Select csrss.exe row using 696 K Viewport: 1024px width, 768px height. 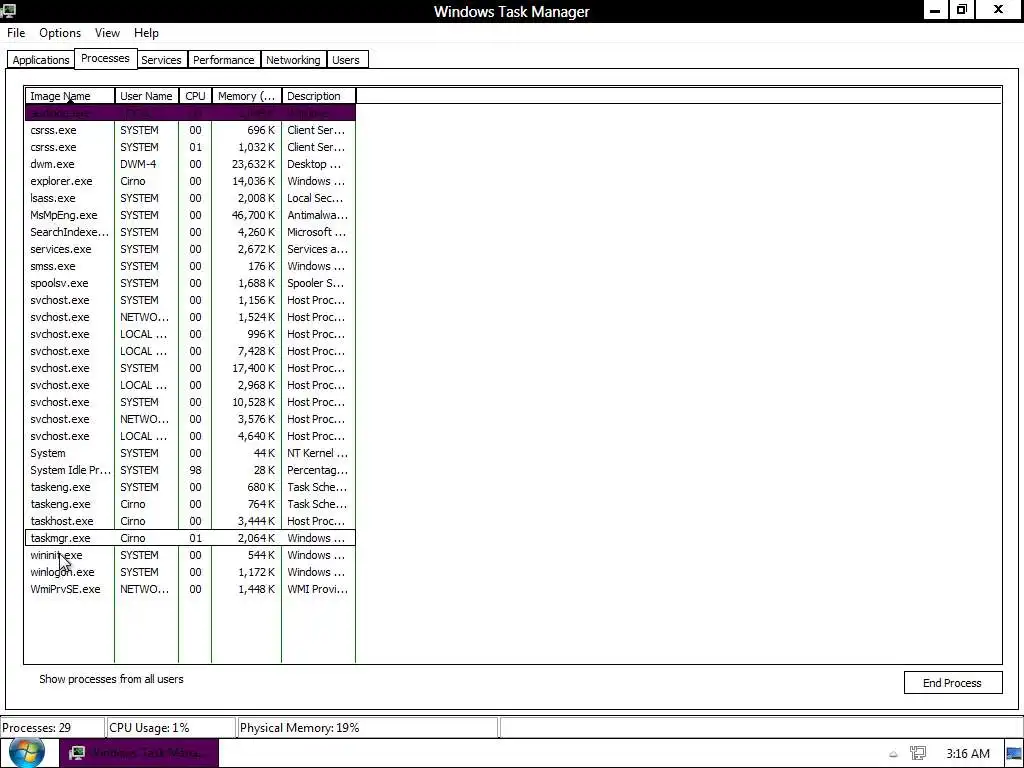coord(190,130)
